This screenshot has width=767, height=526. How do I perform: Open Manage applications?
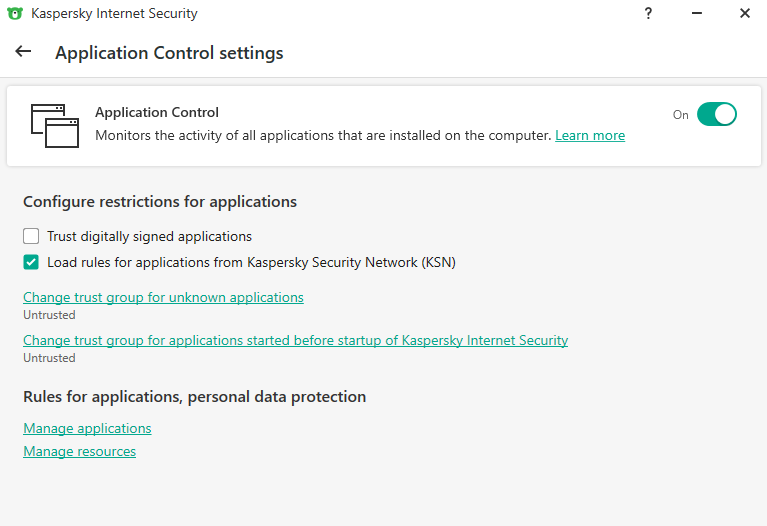click(87, 428)
